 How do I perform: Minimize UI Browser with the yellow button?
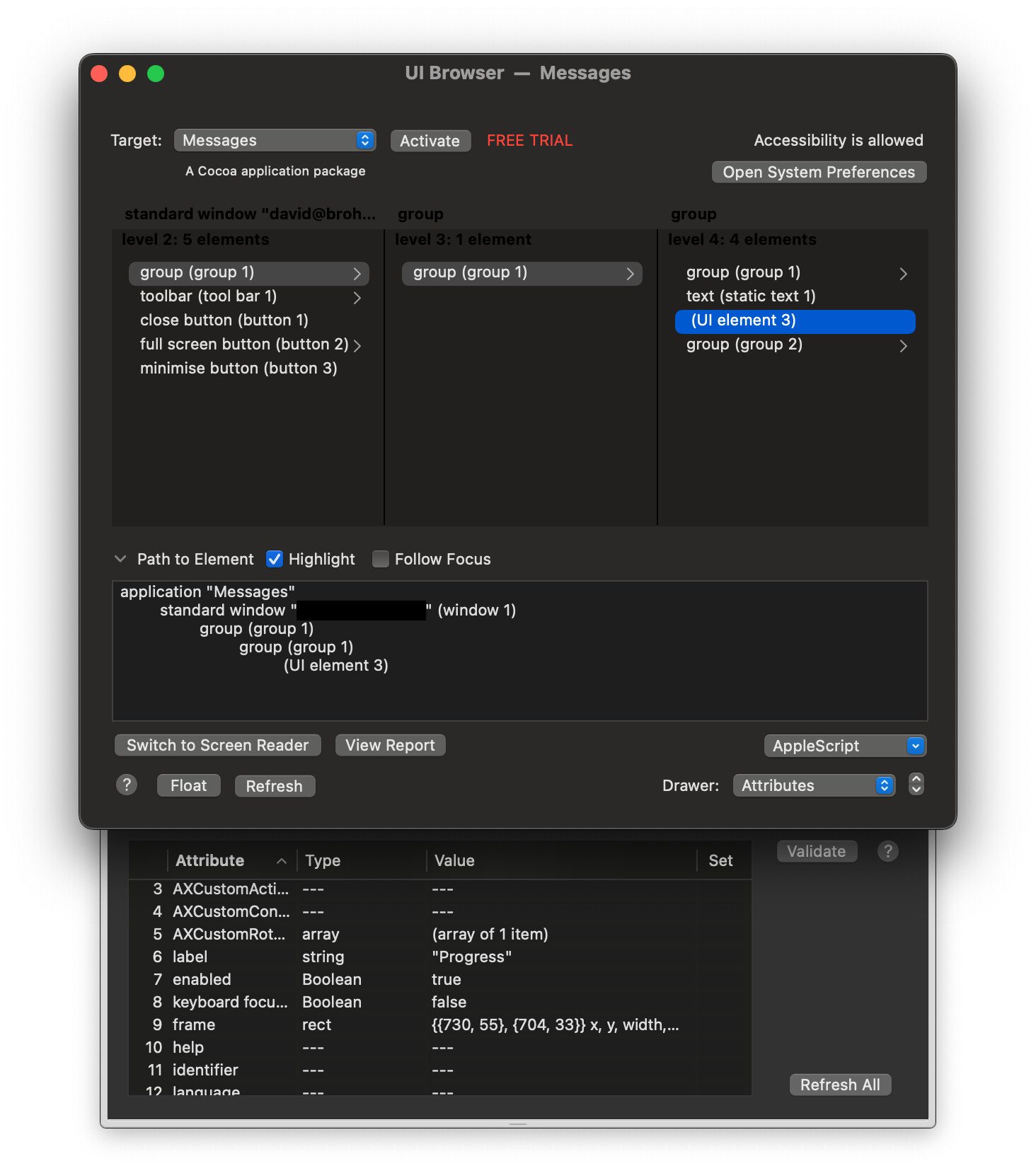pyautogui.click(x=127, y=74)
